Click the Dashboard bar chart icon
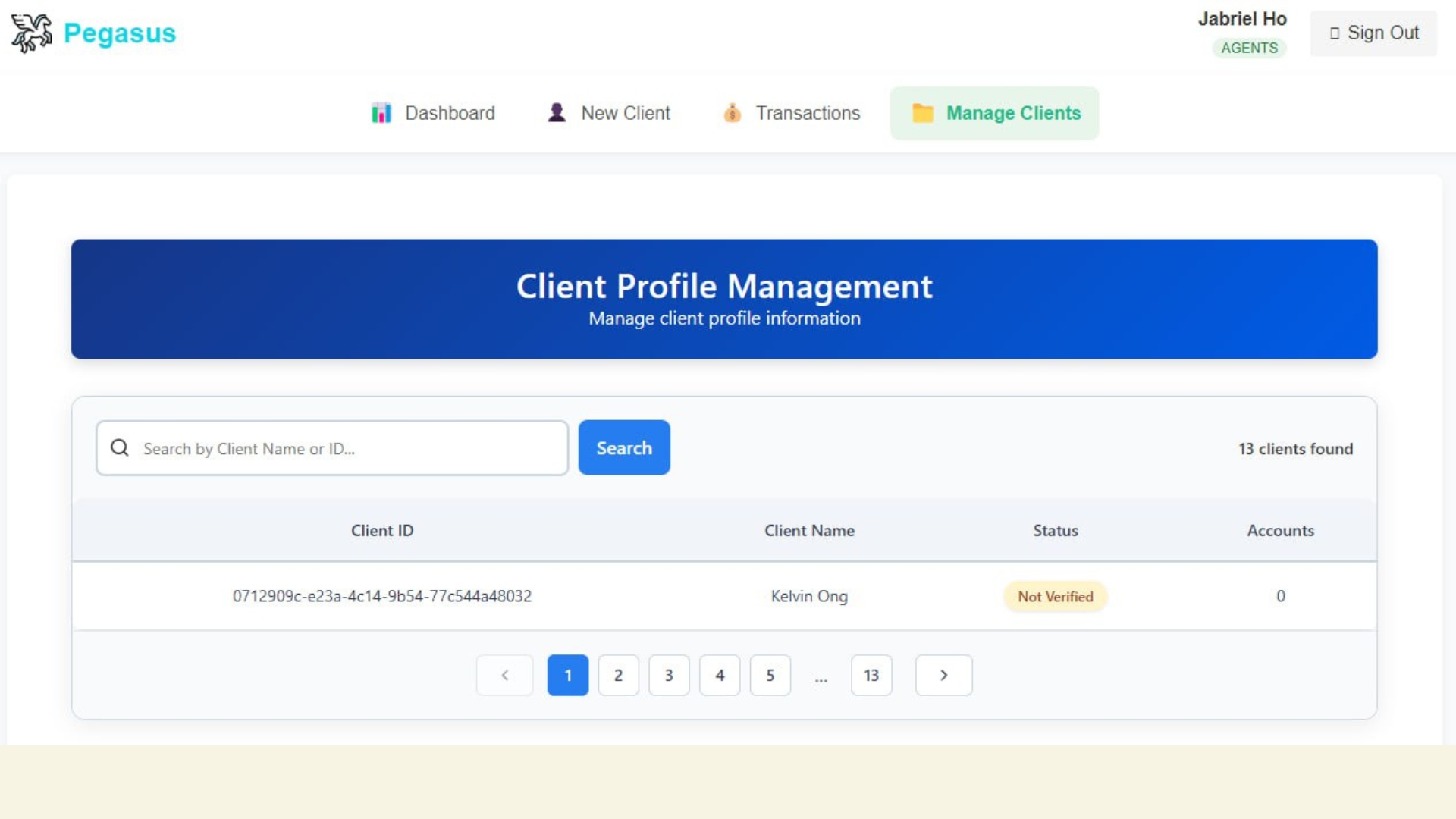This screenshot has width=1456, height=819. coord(381,113)
